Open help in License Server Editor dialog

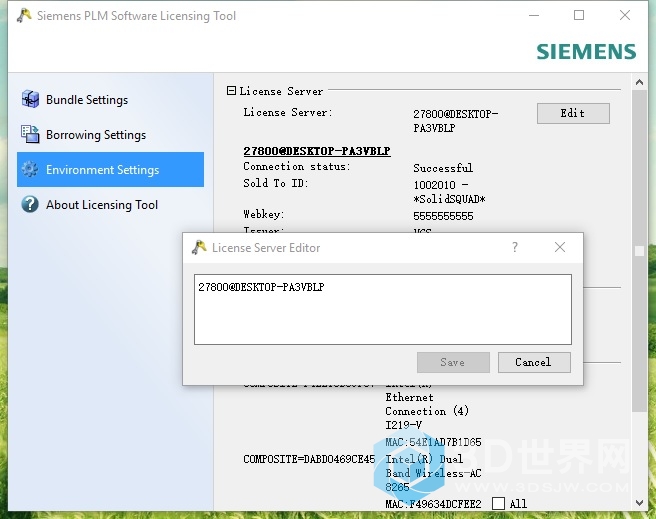[x=515, y=247]
